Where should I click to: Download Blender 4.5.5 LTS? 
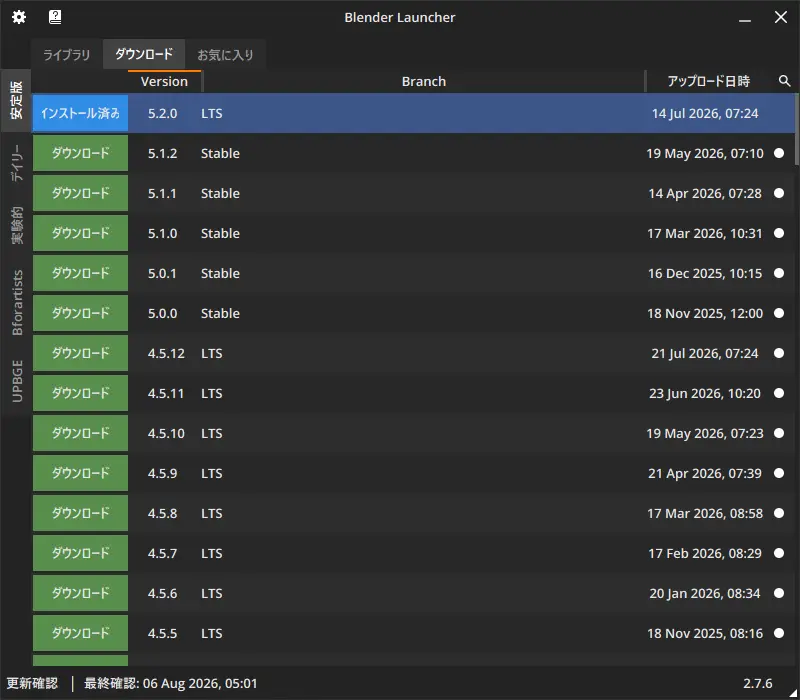click(81, 633)
